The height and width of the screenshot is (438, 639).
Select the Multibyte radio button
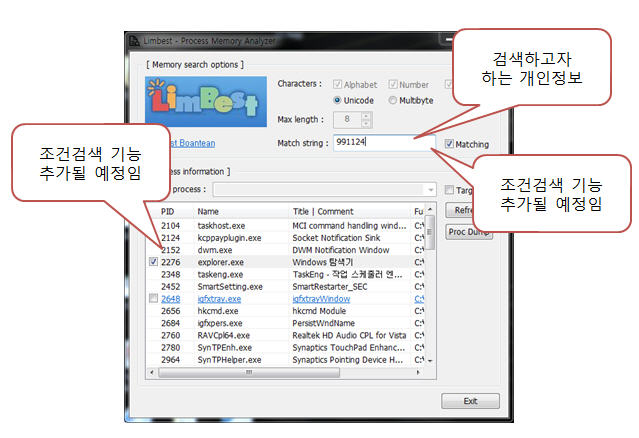pos(391,100)
